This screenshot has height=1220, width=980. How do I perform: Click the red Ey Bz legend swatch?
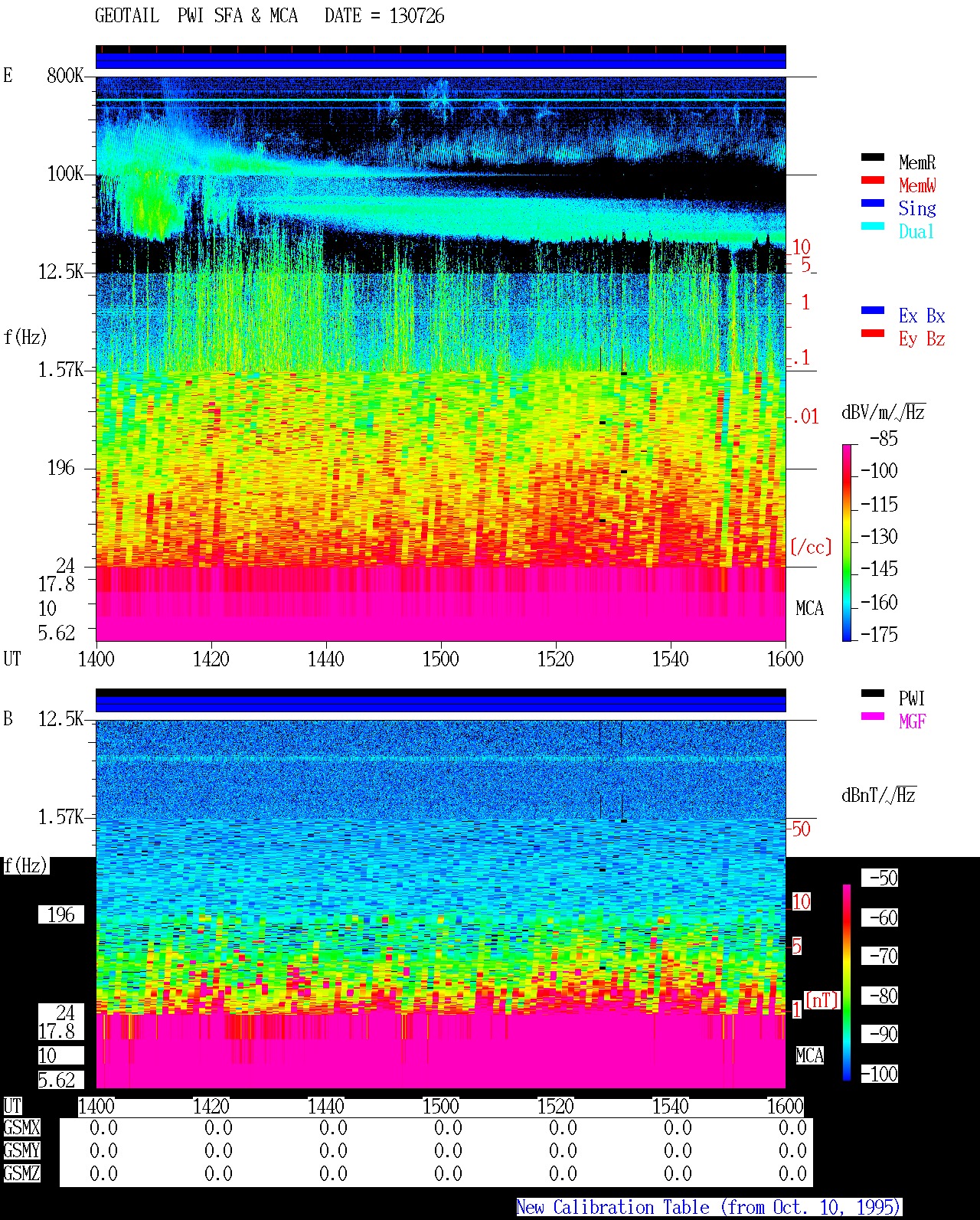click(873, 333)
